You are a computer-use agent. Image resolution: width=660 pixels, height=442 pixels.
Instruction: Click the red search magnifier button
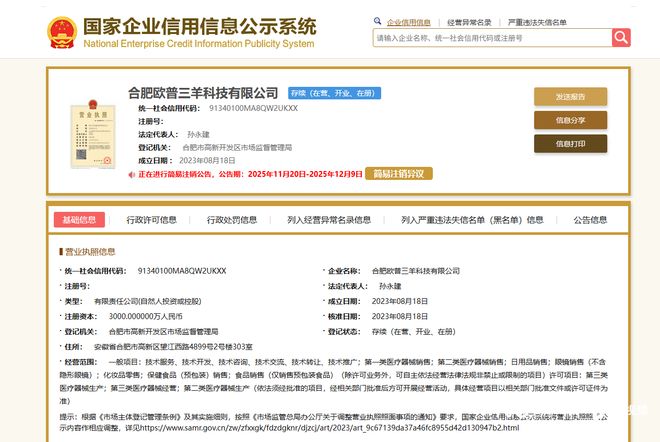(621, 37)
